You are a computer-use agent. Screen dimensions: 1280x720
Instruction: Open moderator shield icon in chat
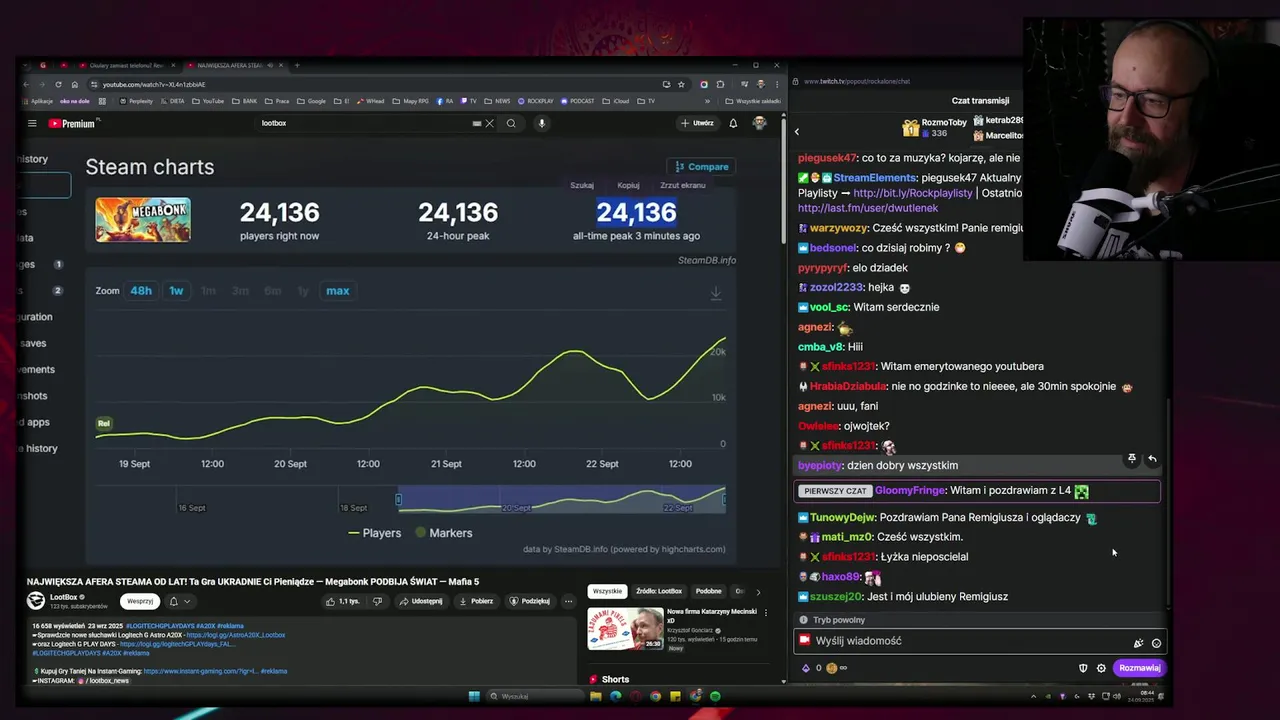(1082, 668)
